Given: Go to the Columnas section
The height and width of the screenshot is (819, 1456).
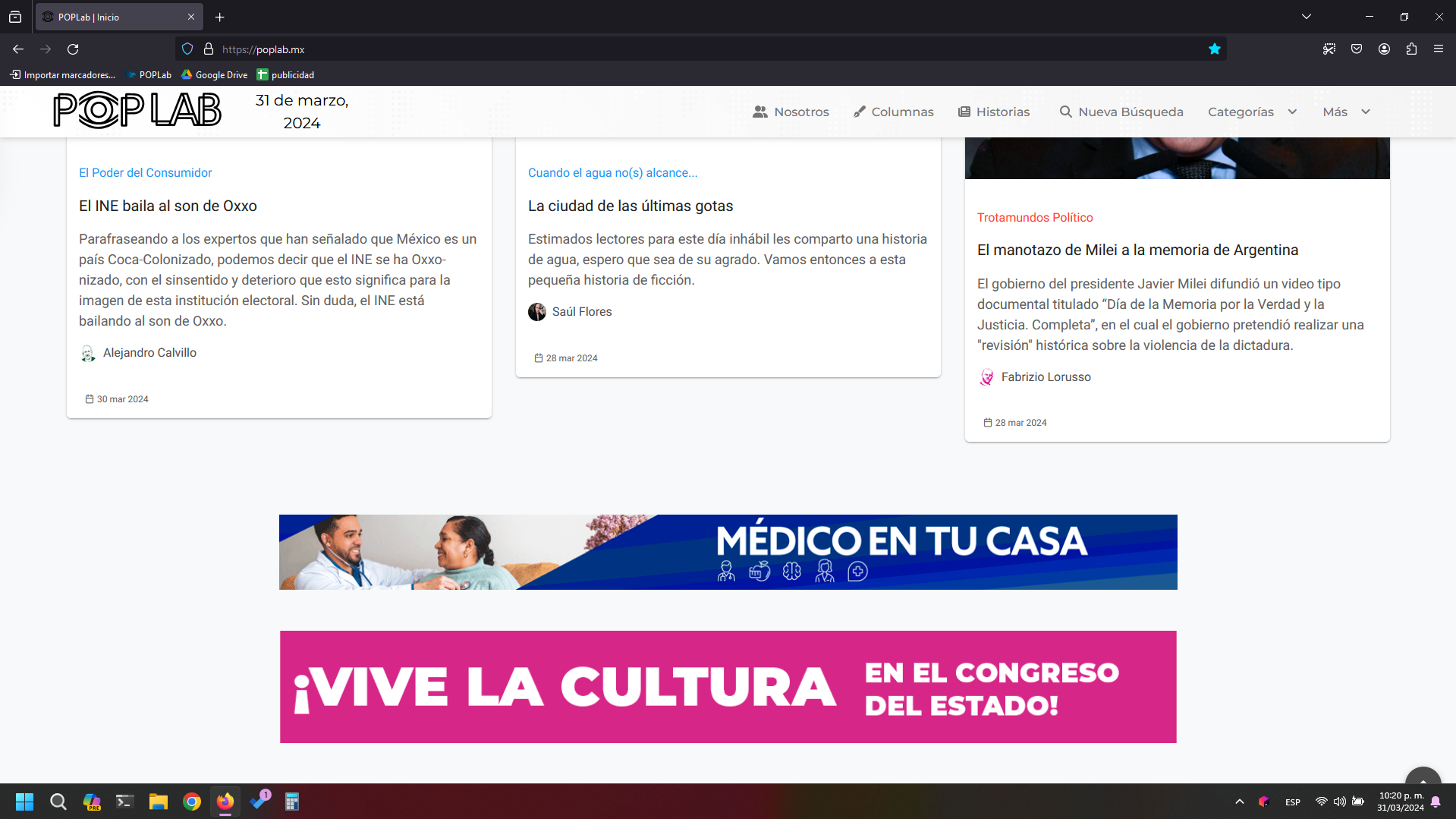Looking at the screenshot, I should (893, 112).
